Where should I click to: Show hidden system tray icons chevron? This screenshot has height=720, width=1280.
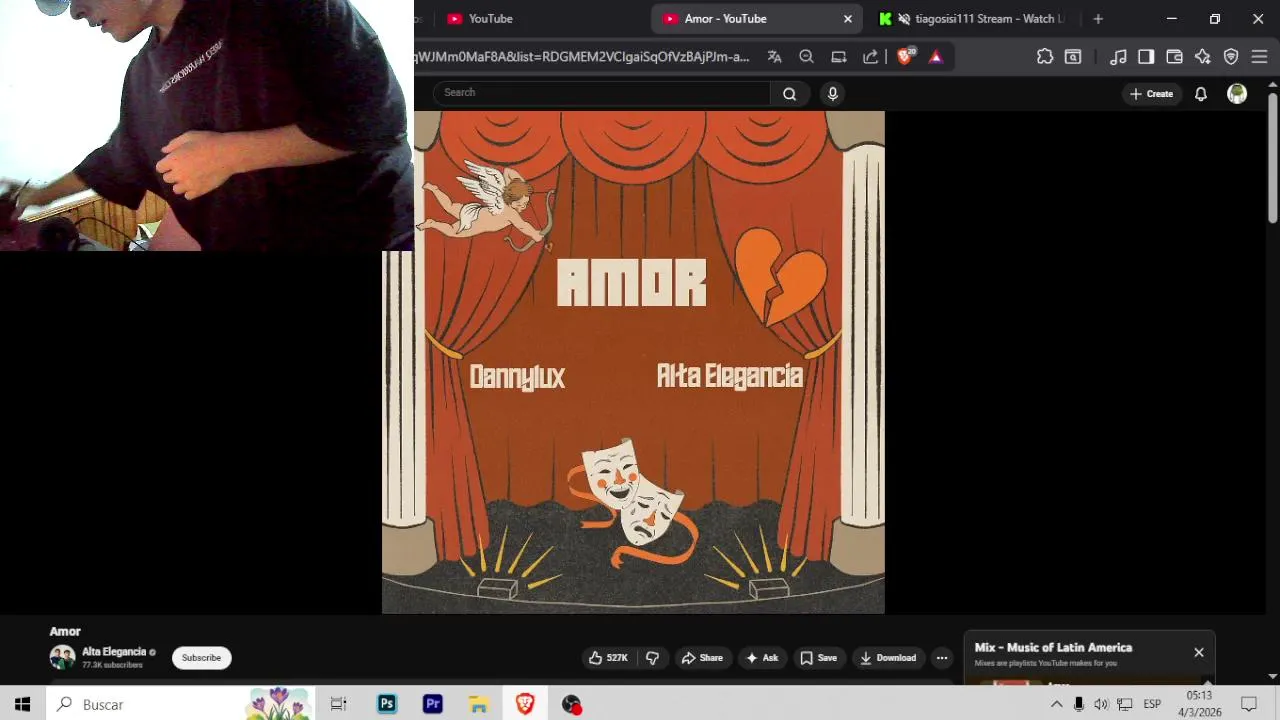click(1056, 704)
